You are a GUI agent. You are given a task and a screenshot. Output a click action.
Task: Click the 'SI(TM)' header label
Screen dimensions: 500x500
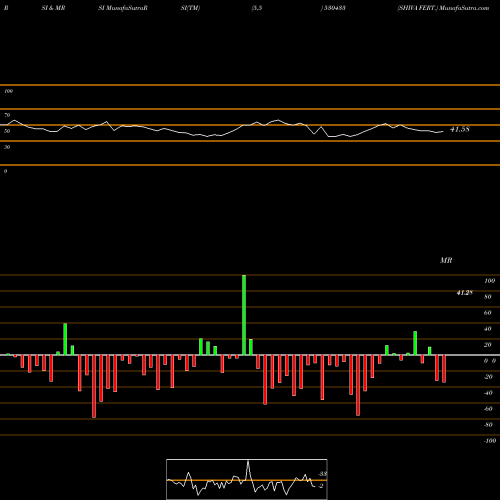pos(190,8)
